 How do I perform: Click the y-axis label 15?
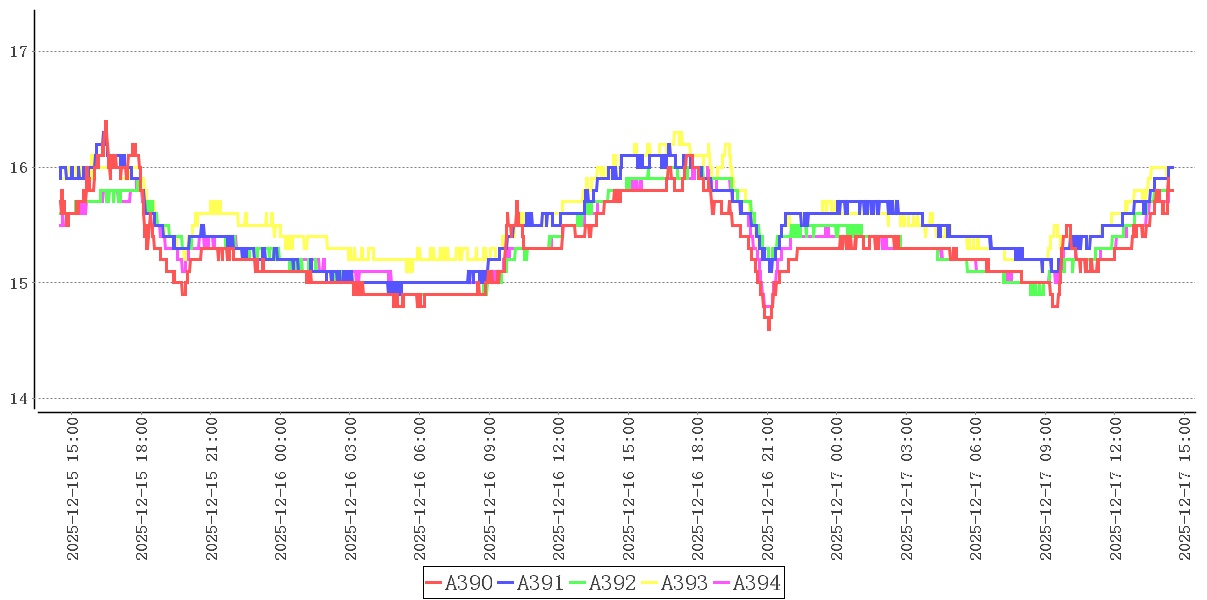pyautogui.click(x=17, y=283)
